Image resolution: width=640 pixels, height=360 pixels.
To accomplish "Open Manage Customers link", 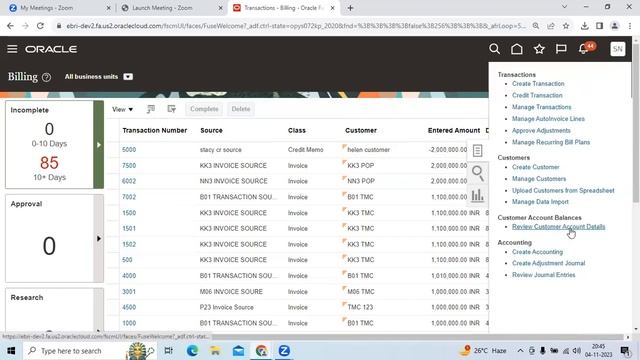I will [x=539, y=179].
